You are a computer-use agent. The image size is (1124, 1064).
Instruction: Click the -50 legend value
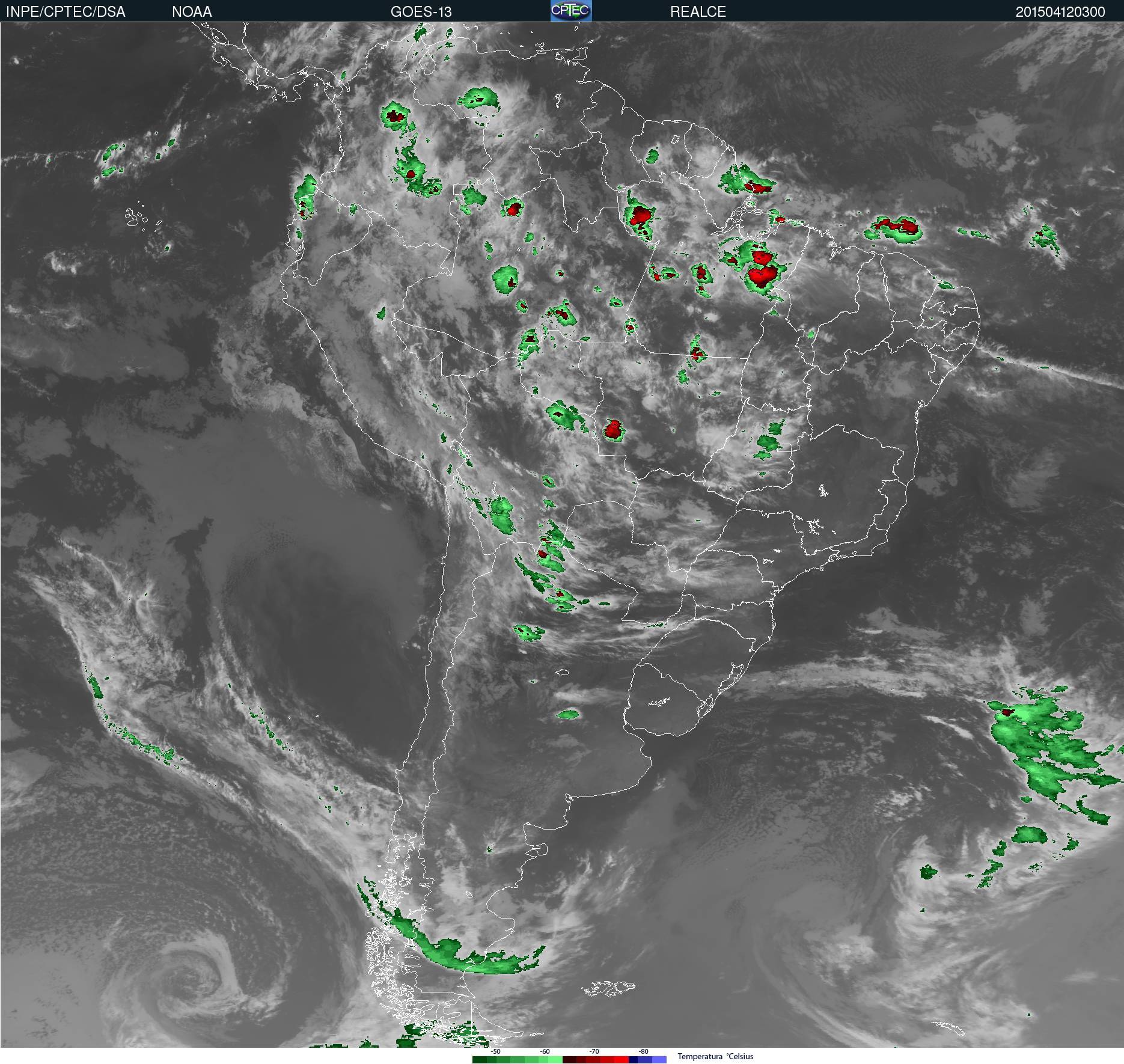coord(495,1051)
